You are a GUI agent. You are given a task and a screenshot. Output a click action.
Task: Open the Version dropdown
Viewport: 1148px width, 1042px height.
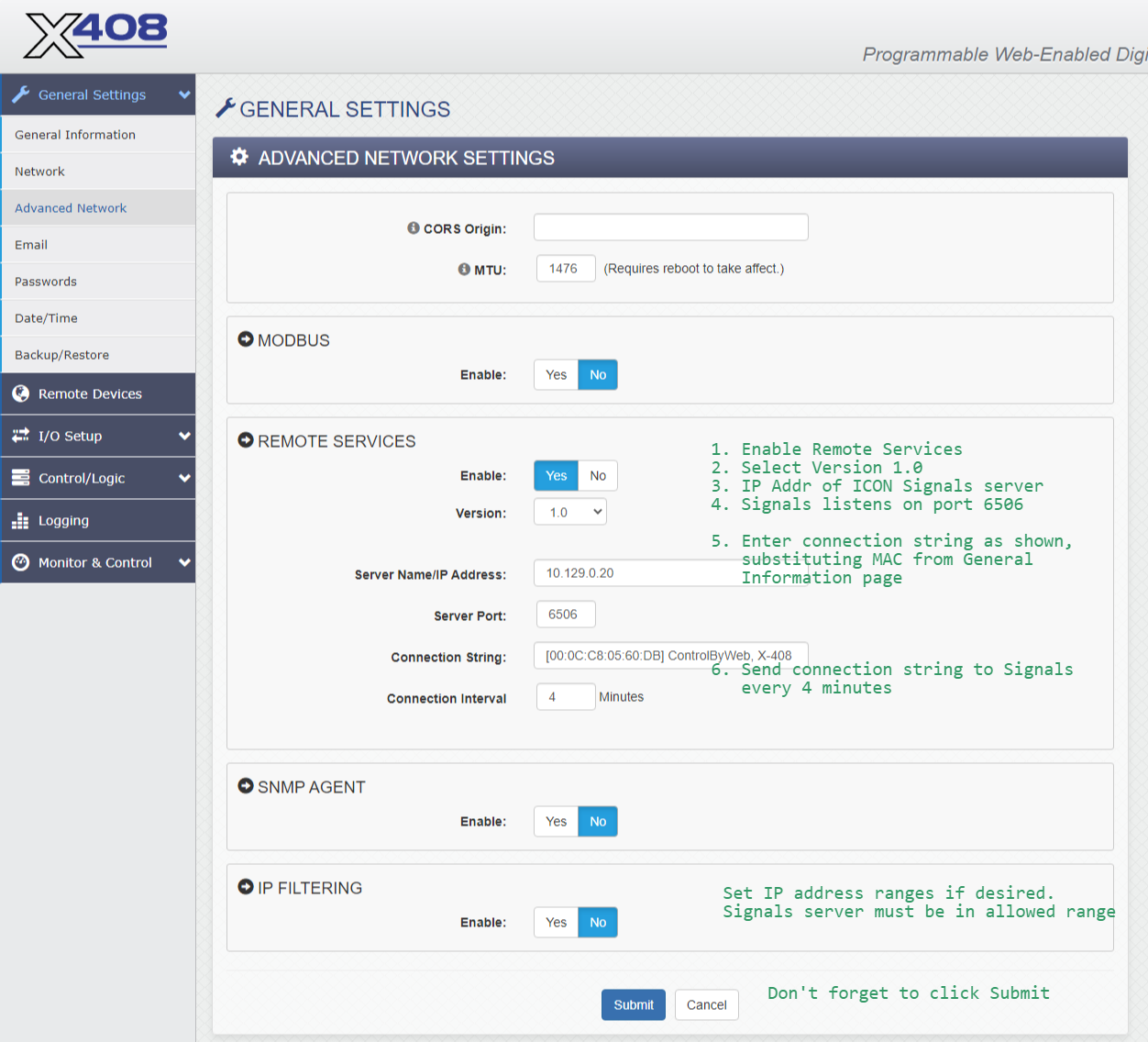pos(570,513)
